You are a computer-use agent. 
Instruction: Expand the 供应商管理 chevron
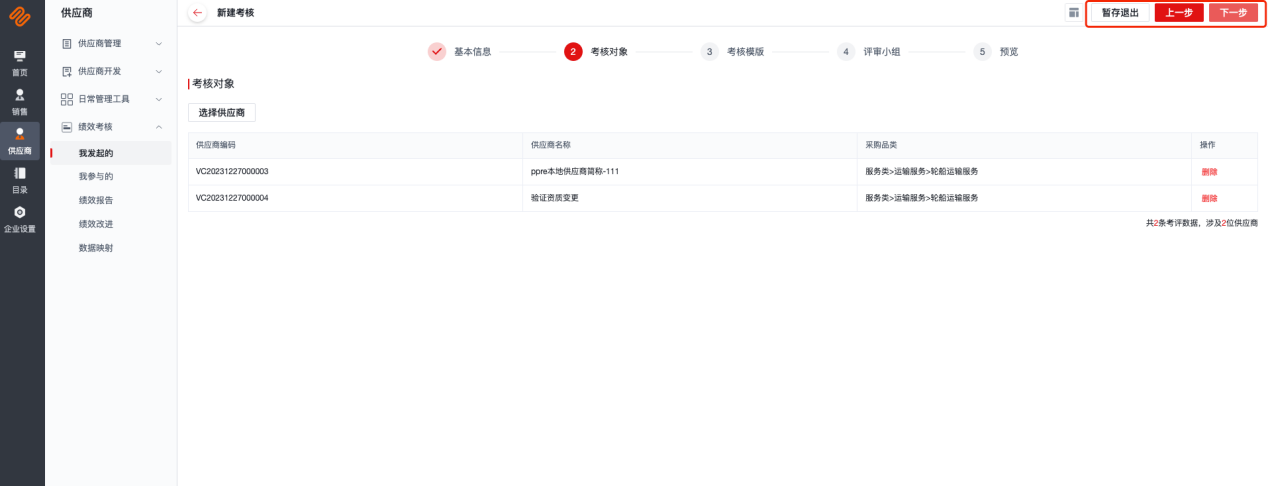click(159, 44)
